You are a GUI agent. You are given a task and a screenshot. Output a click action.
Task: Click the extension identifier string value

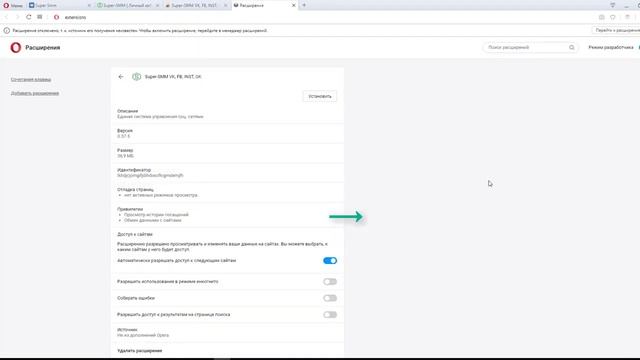[x=150, y=176]
